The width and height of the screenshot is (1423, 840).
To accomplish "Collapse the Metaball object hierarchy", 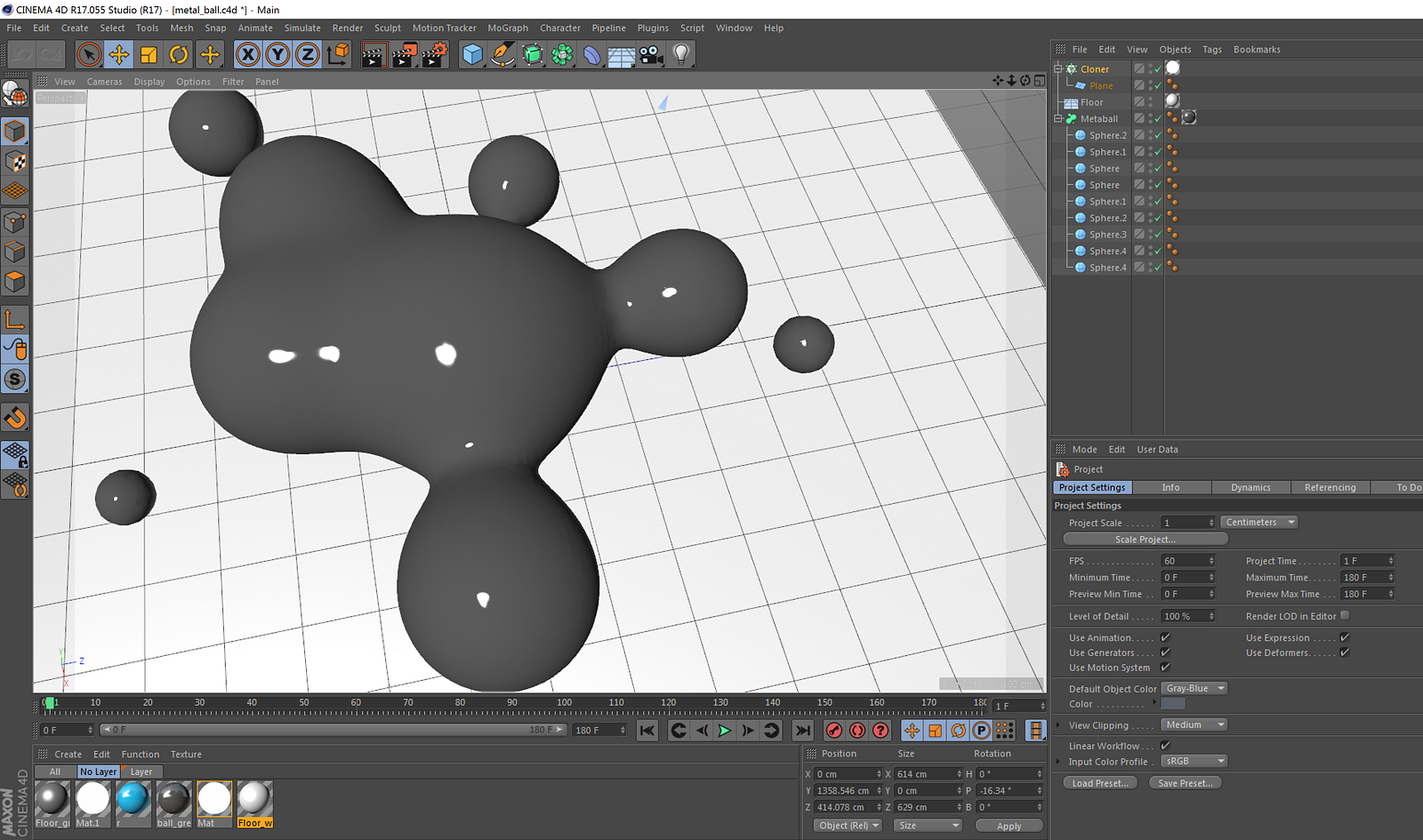I will [x=1058, y=118].
